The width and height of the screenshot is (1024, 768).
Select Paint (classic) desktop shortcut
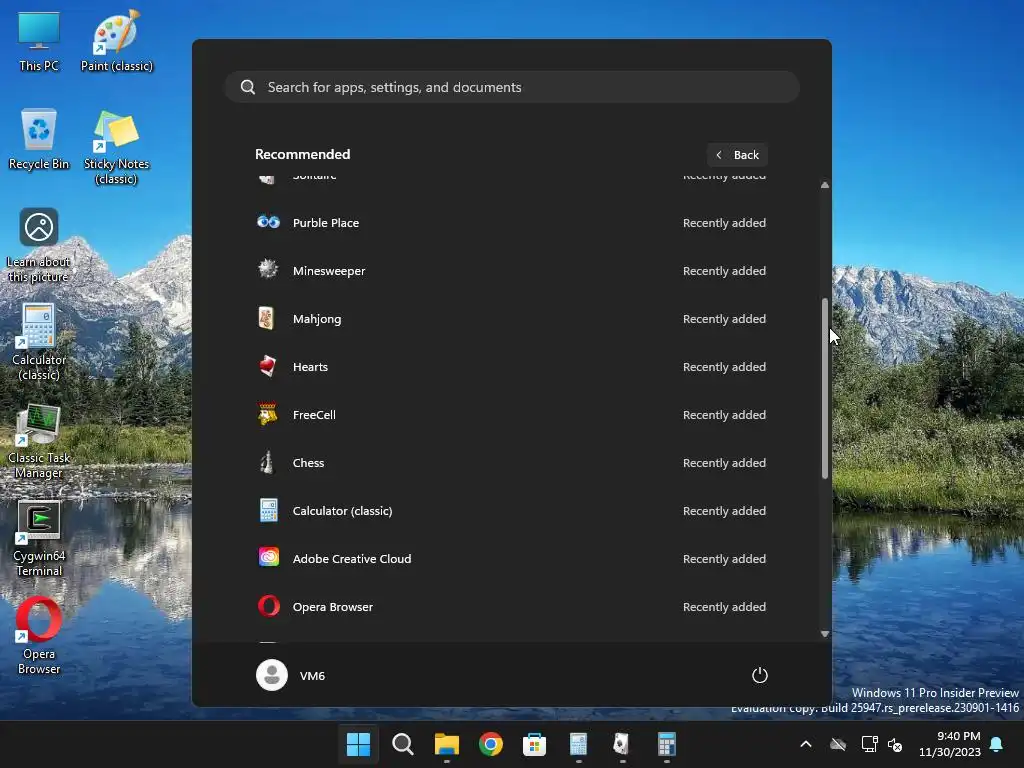116,41
